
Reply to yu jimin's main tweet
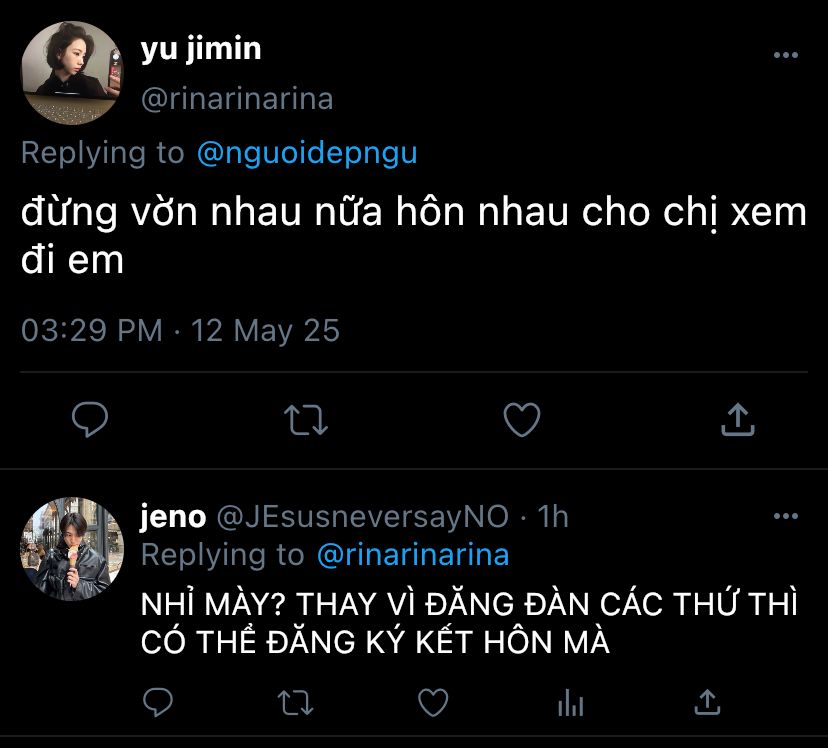point(90,420)
